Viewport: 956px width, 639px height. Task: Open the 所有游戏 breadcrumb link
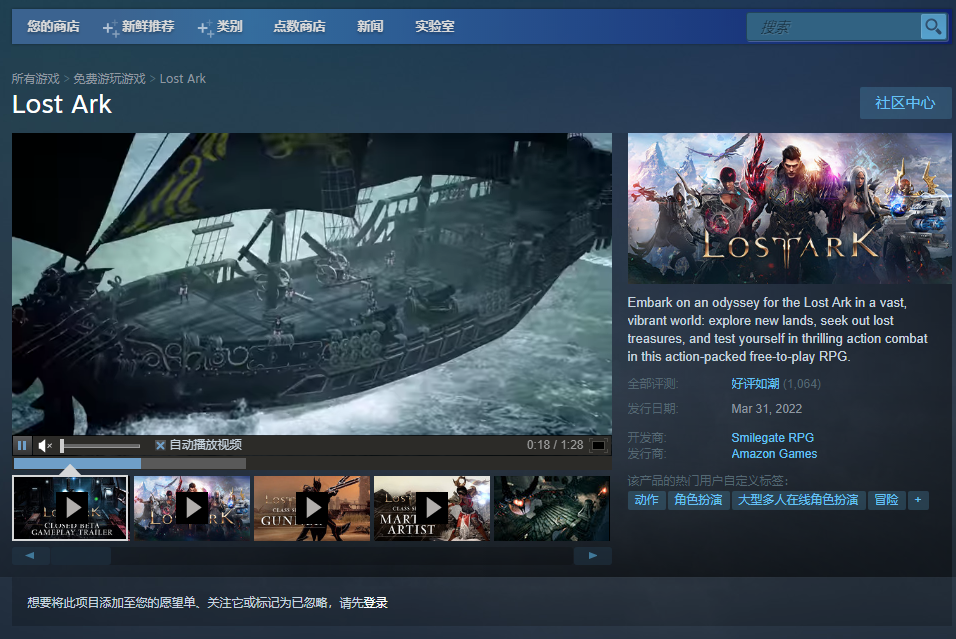click(35, 79)
